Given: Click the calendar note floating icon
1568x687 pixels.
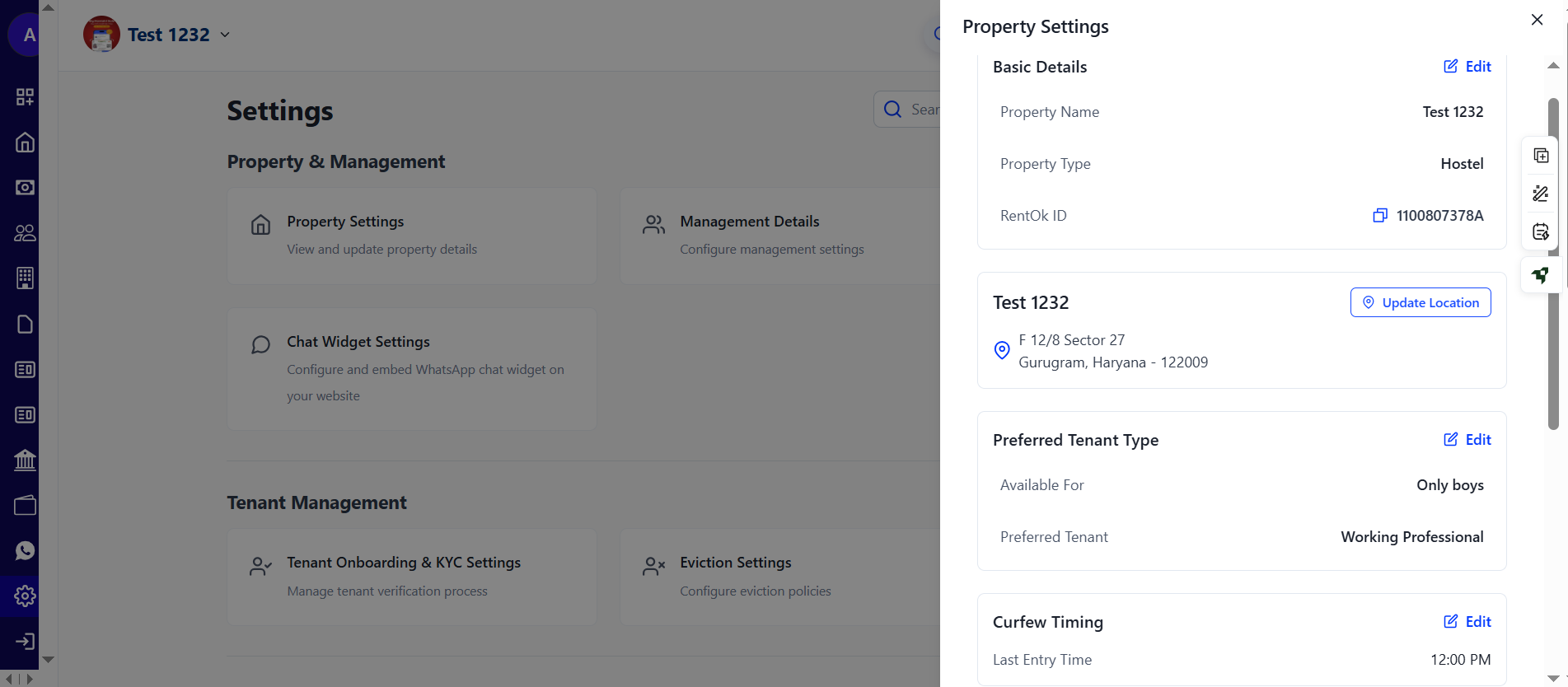Looking at the screenshot, I should pyautogui.click(x=1540, y=231).
